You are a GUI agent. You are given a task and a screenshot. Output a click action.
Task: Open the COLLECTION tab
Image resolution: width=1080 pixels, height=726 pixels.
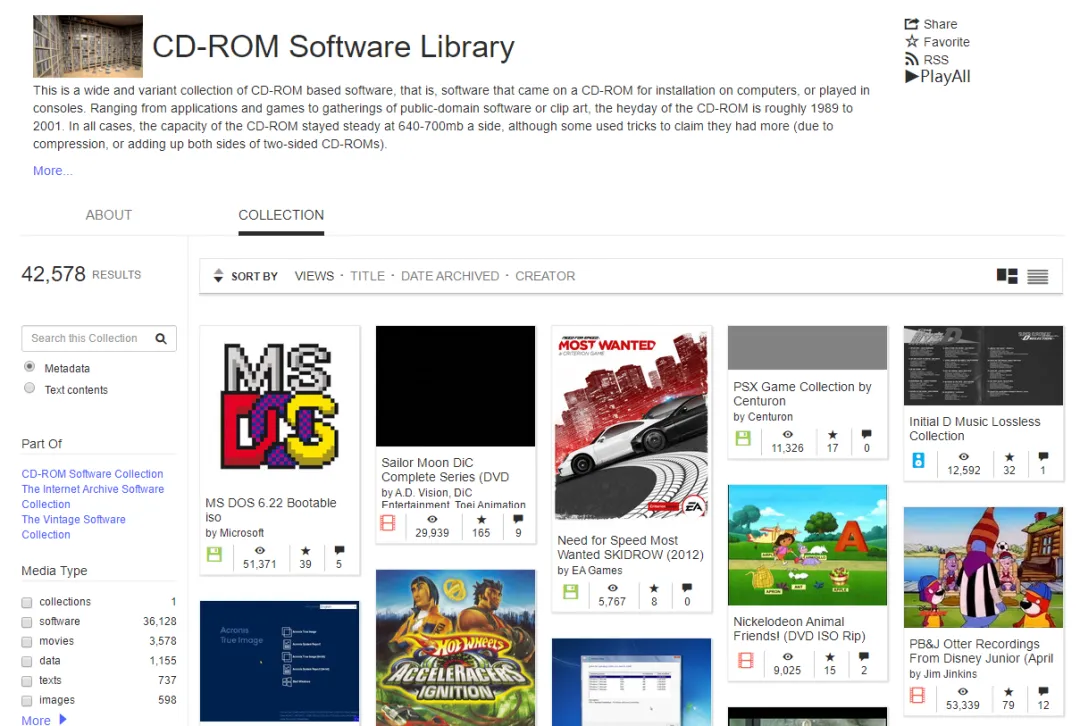[x=281, y=215]
